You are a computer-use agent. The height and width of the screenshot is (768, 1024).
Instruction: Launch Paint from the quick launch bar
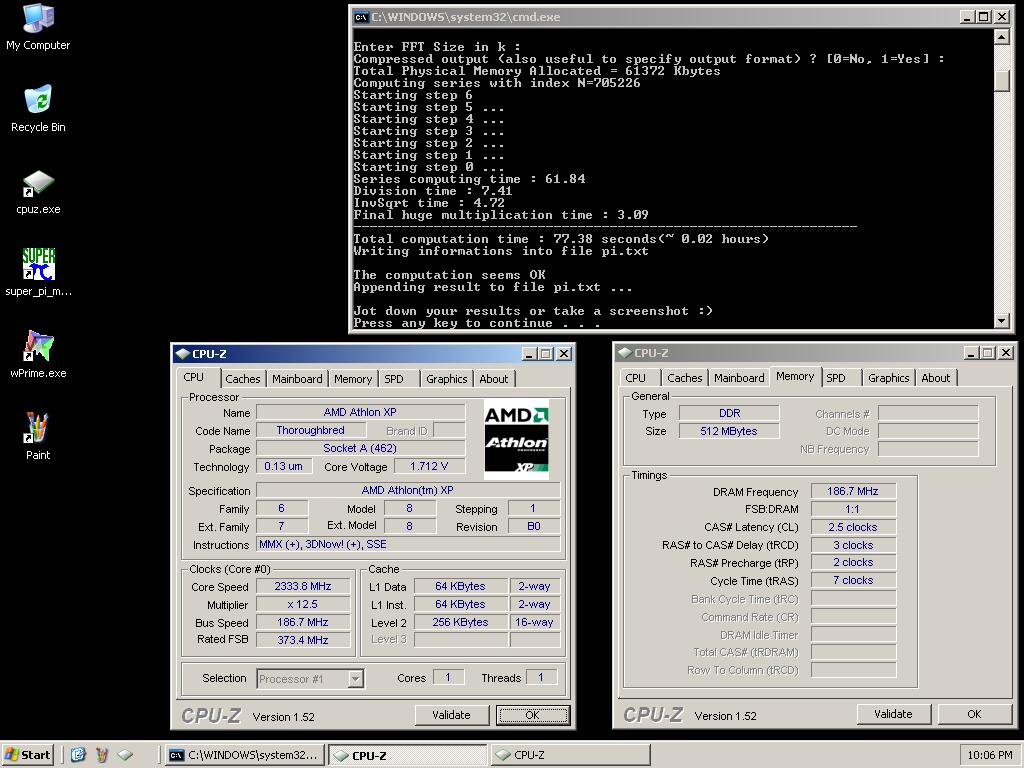(102, 755)
